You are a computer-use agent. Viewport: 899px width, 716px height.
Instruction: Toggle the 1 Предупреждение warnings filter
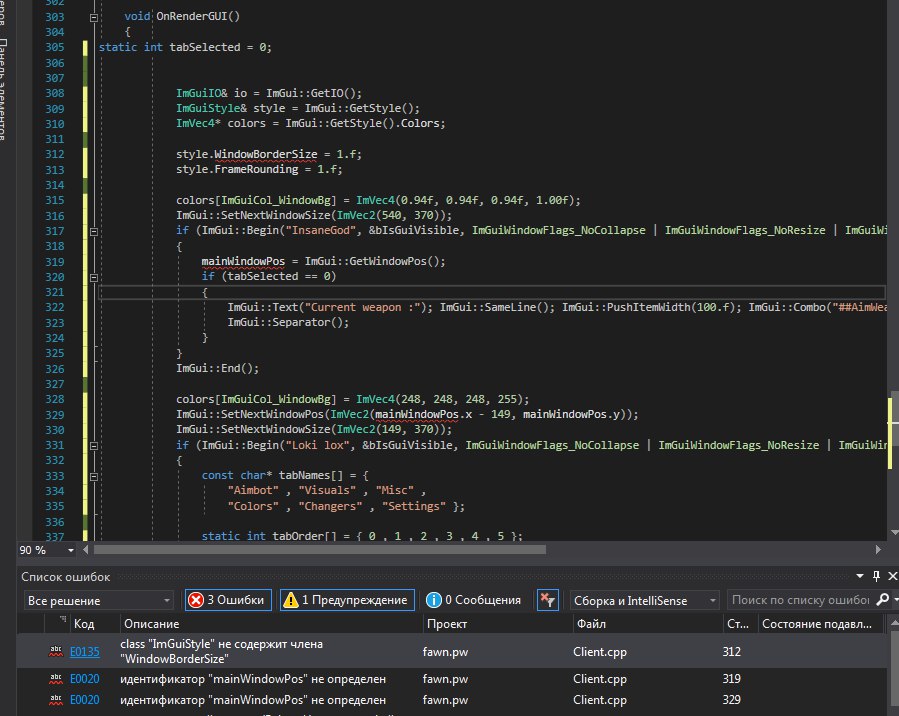346,600
